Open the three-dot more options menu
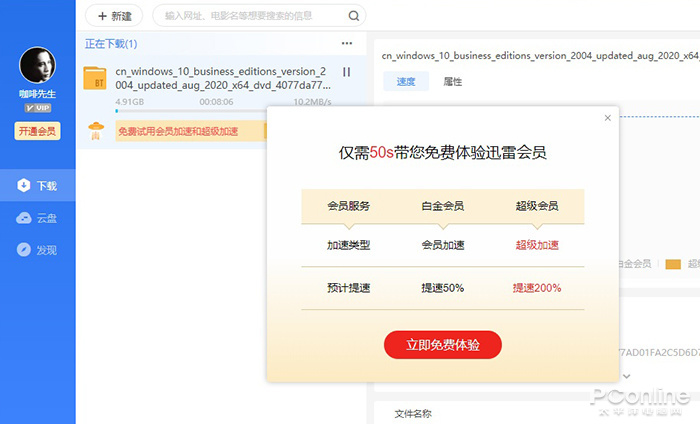This screenshot has height=424, width=700. pyautogui.click(x=347, y=44)
